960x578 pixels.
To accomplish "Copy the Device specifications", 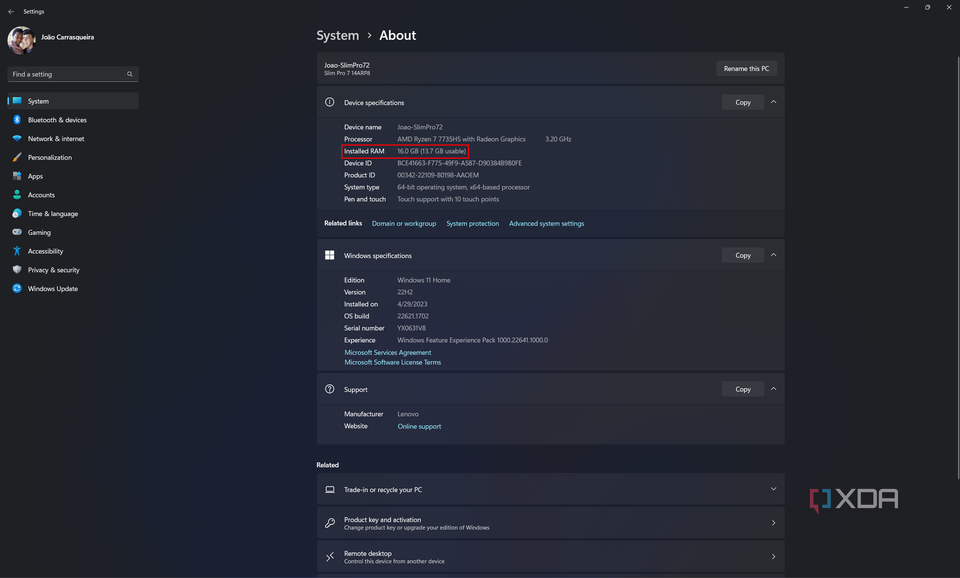I will [x=743, y=102].
